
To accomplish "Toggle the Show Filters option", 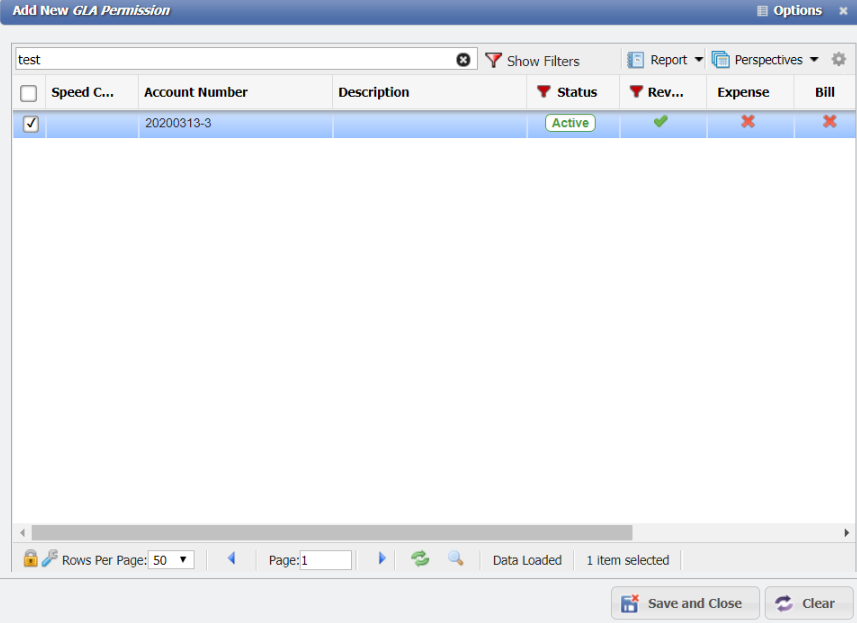I will tap(532, 60).
